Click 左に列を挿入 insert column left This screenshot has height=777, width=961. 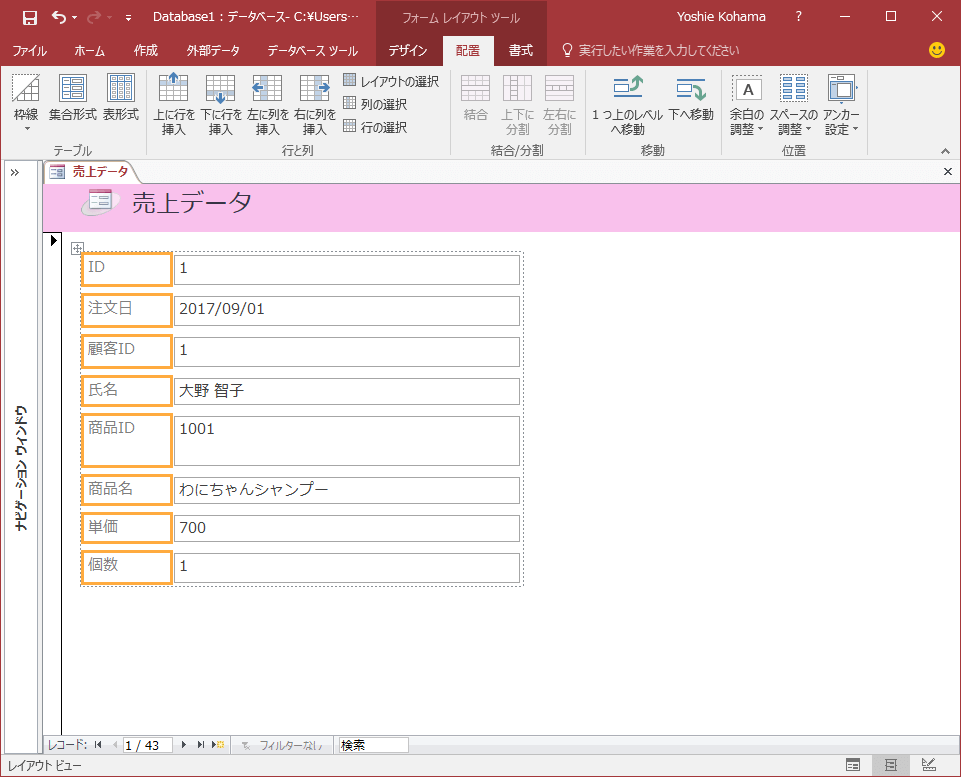(268, 104)
